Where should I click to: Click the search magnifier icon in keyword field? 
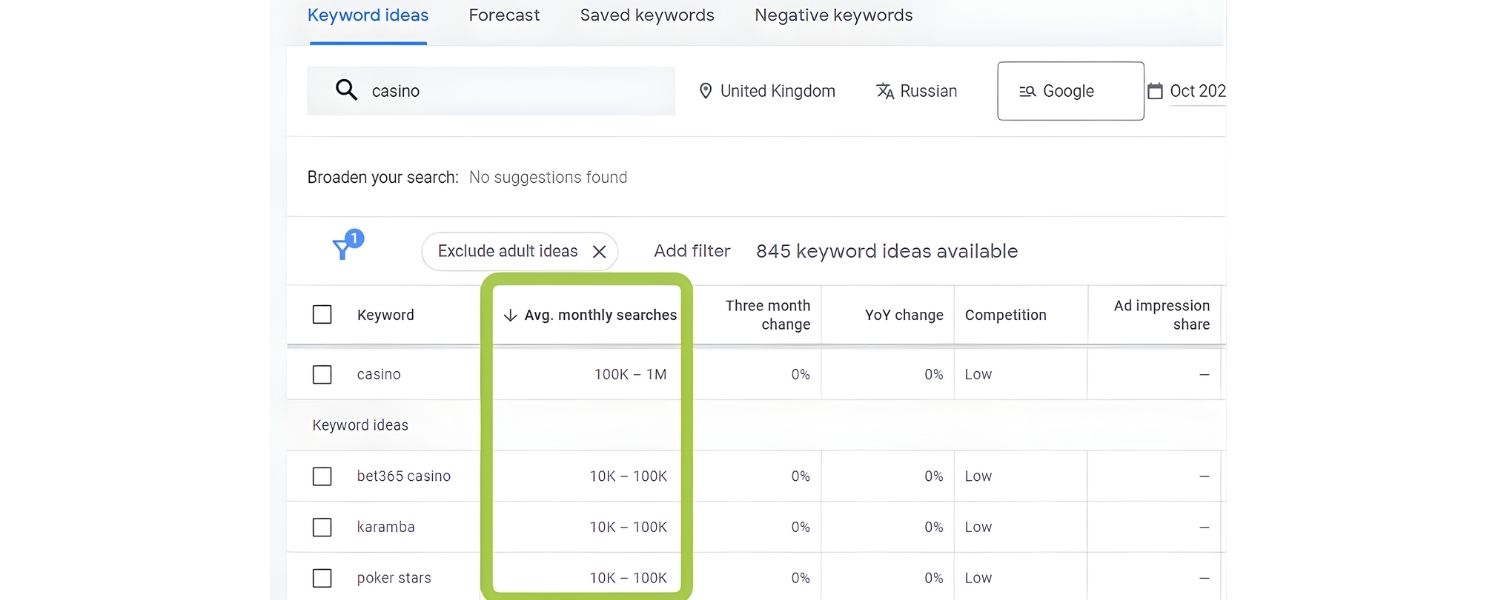point(346,90)
